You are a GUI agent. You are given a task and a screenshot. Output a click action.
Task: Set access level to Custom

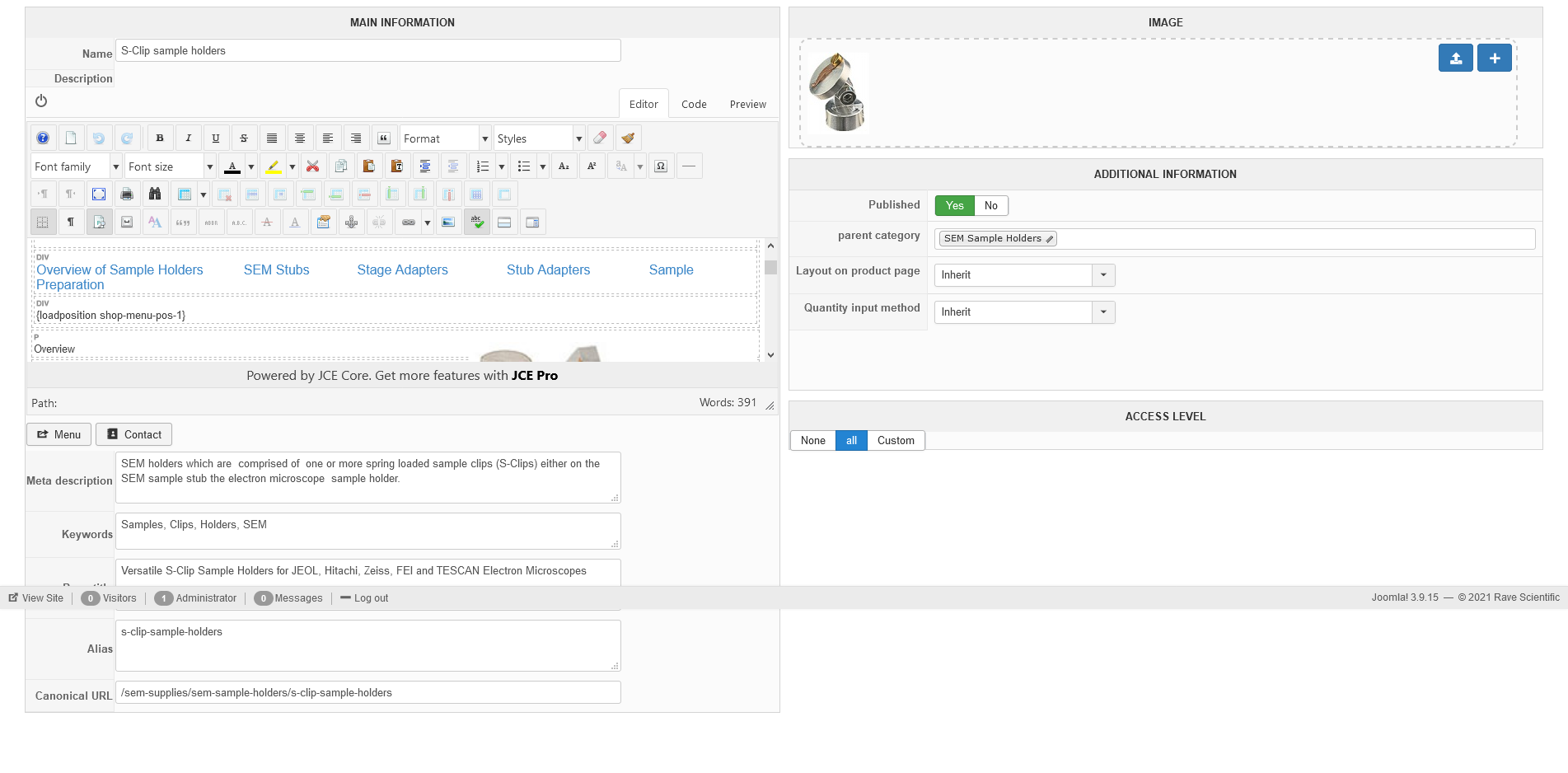pyautogui.click(x=896, y=441)
